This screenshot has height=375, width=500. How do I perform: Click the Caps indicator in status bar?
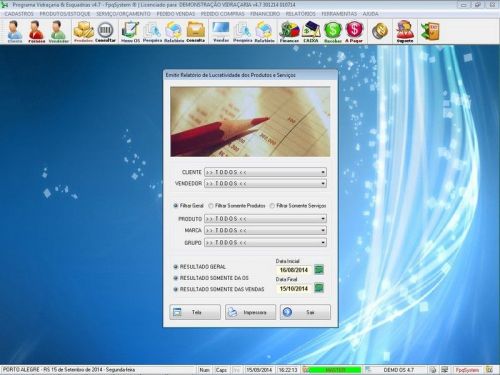click(x=221, y=370)
